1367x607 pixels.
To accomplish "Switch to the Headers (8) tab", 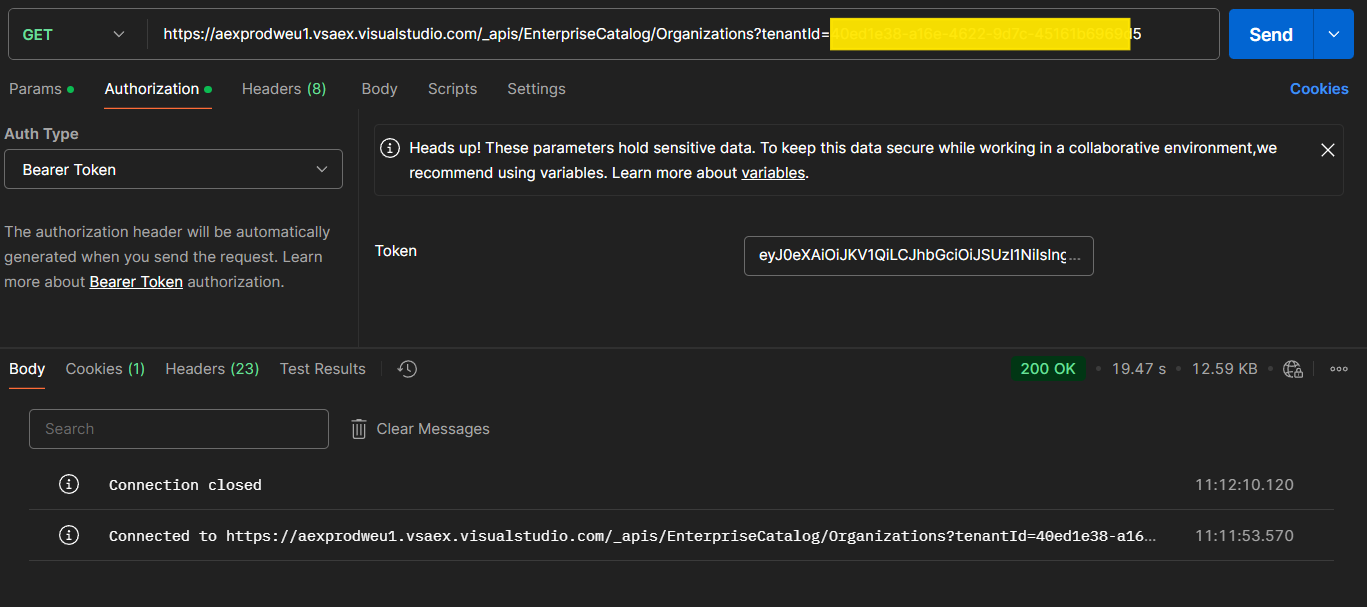I will click(284, 89).
